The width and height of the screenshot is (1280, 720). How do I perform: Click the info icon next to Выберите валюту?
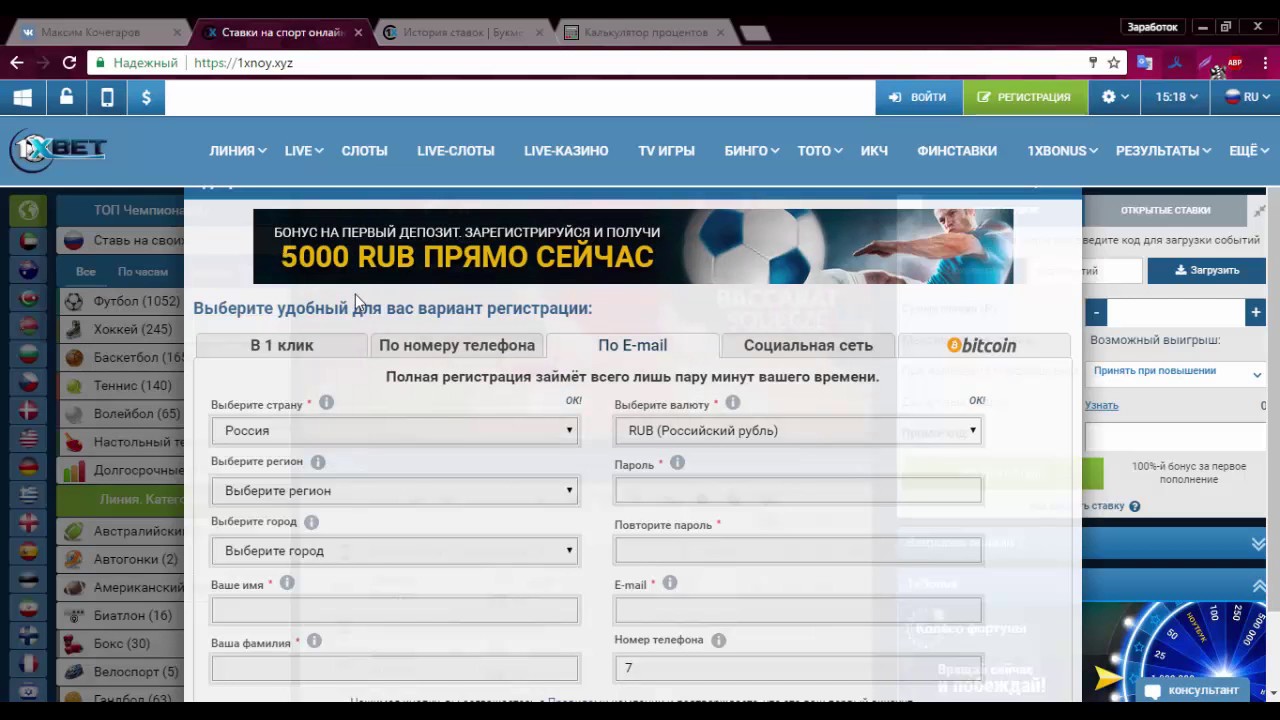(x=732, y=403)
